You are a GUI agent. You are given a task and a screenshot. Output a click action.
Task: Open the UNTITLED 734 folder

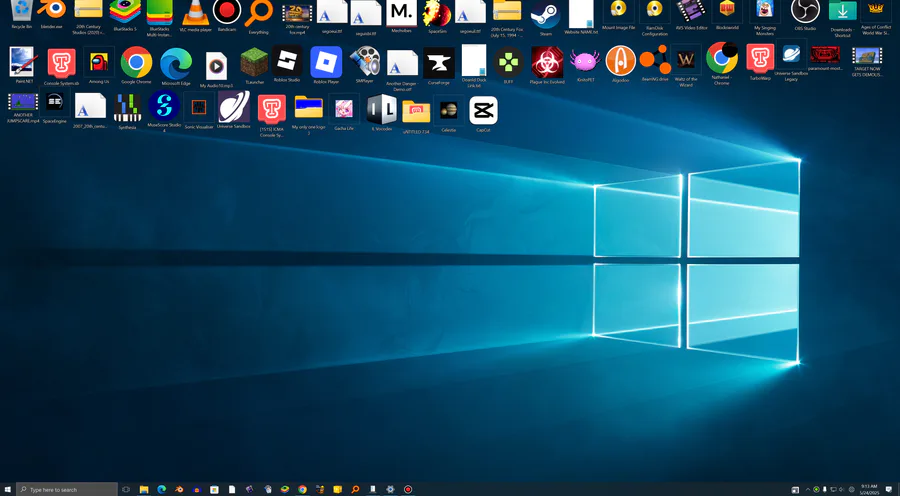(416, 116)
